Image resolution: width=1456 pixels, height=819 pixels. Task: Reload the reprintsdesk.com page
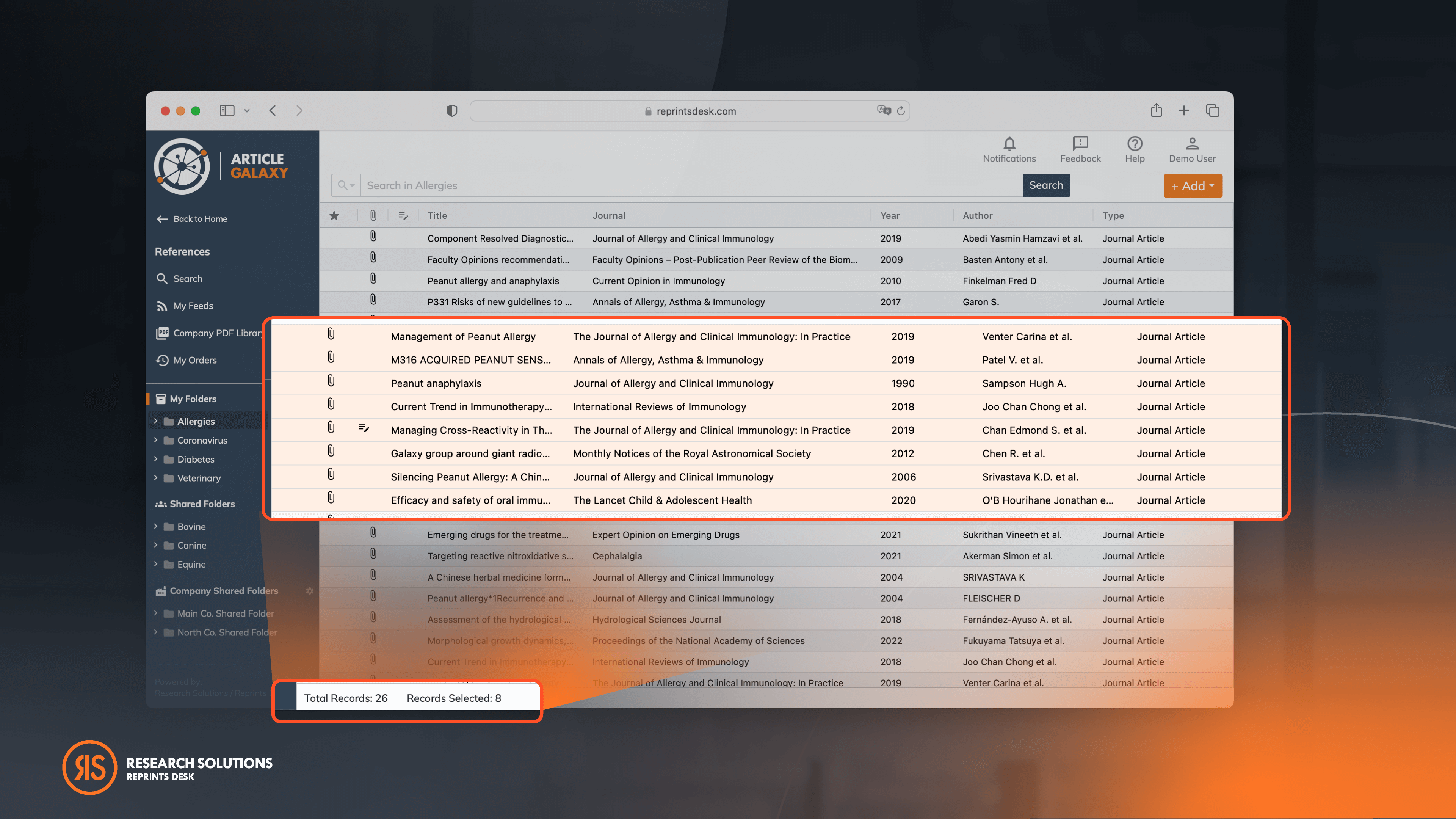pyautogui.click(x=900, y=111)
